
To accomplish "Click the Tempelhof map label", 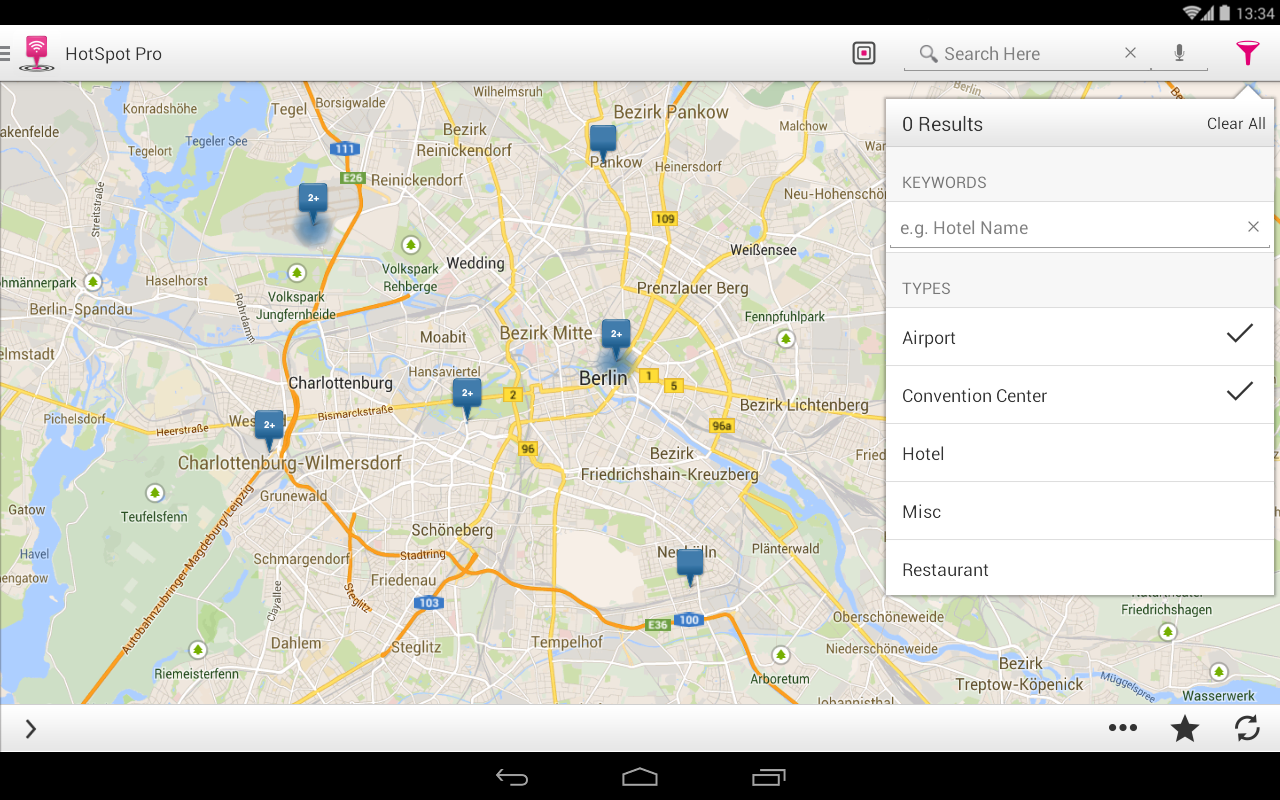I will point(567,642).
